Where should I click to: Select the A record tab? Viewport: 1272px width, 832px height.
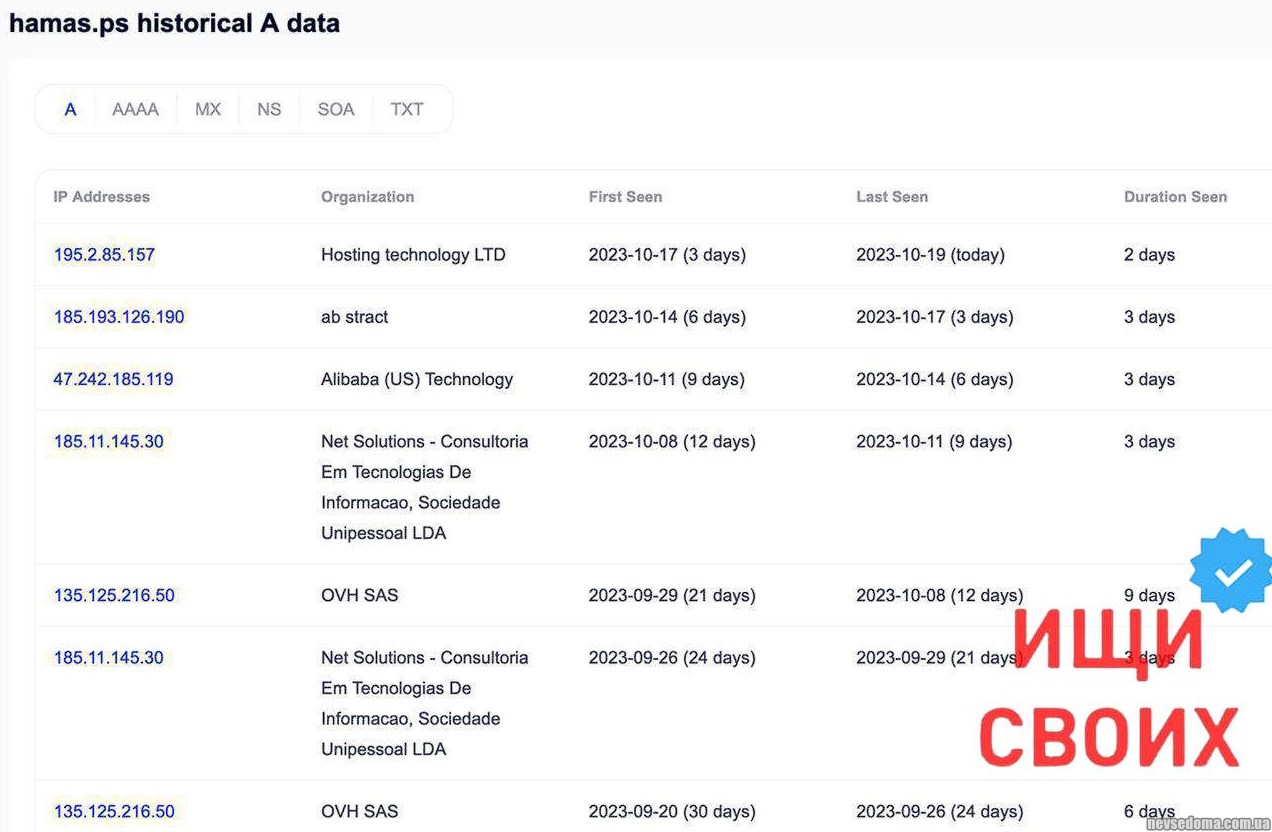(x=70, y=109)
